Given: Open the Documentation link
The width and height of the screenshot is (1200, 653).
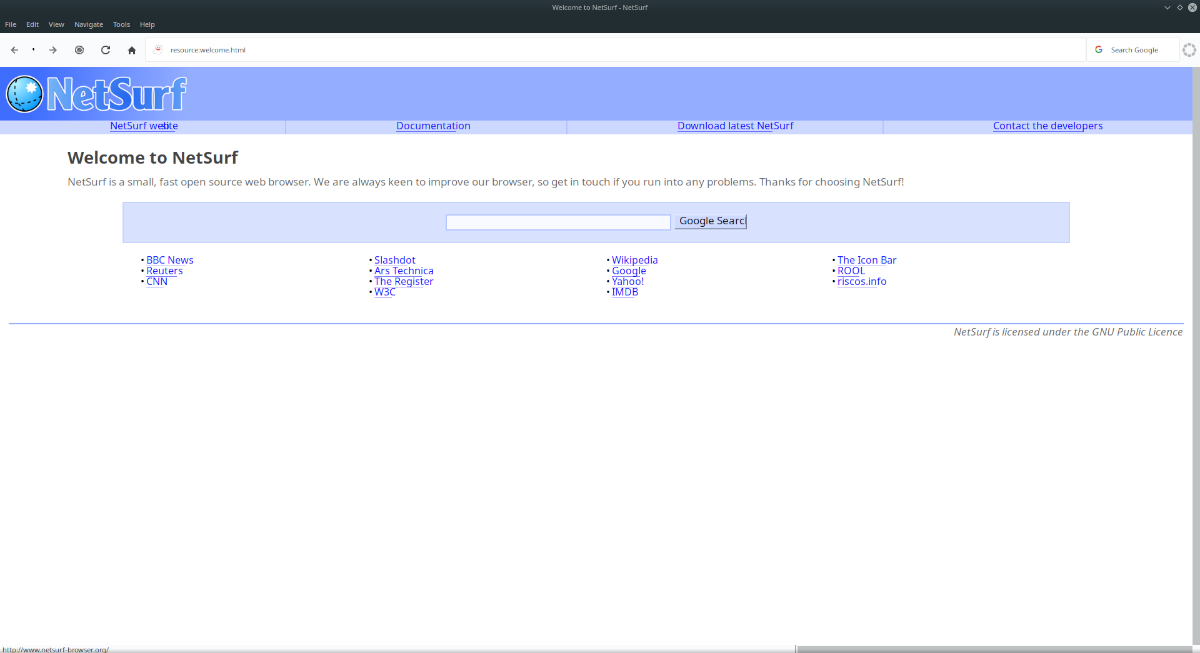Looking at the screenshot, I should pyautogui.click(x=433, y=125).
